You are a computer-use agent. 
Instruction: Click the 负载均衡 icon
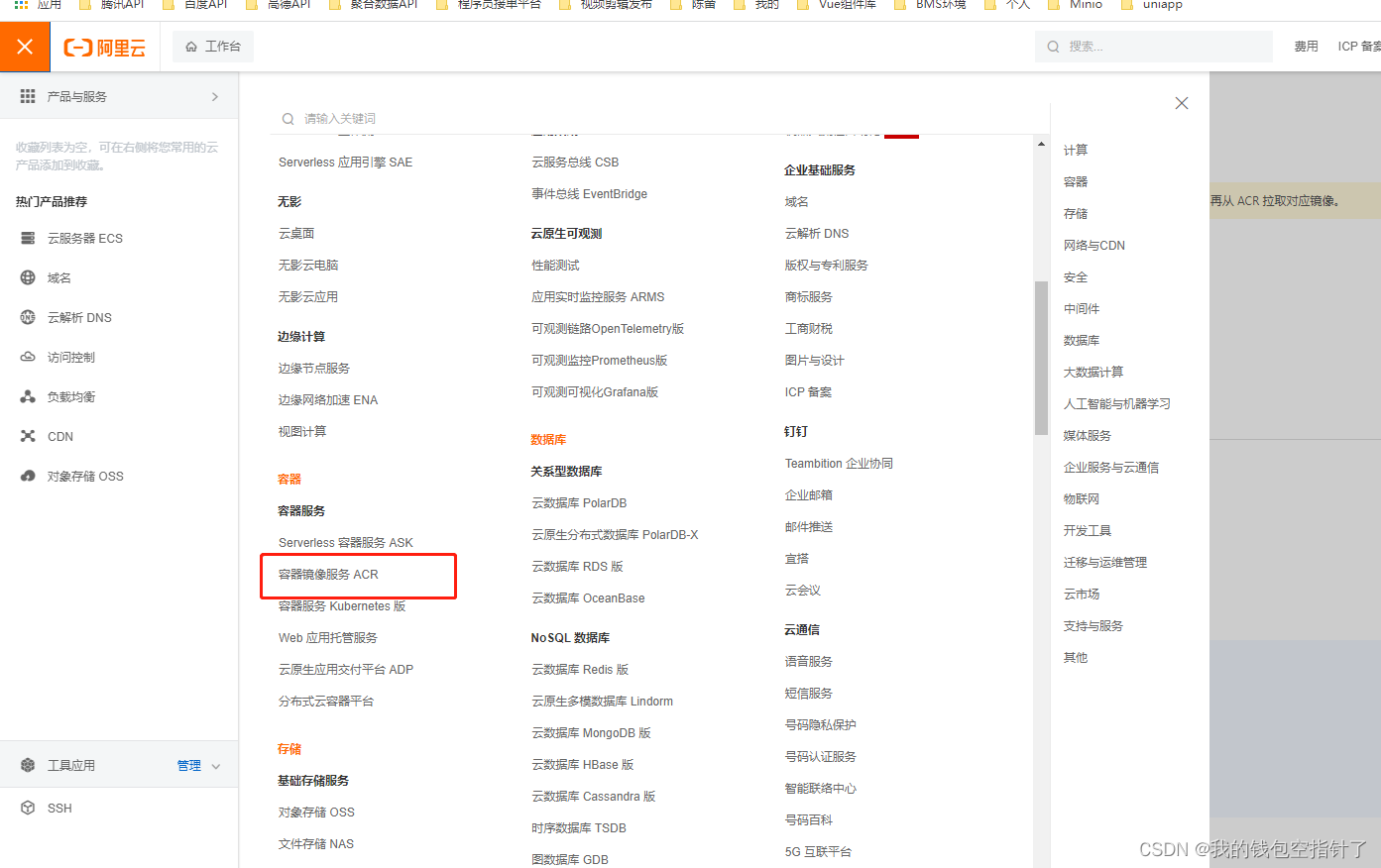click(28, 396)
